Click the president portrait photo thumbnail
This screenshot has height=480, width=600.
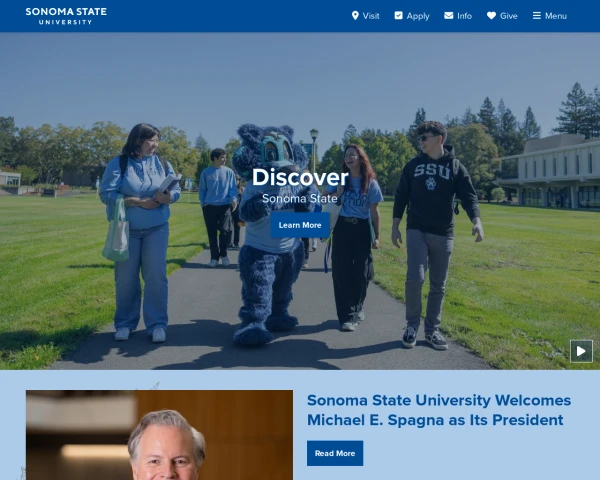[160, 435]
